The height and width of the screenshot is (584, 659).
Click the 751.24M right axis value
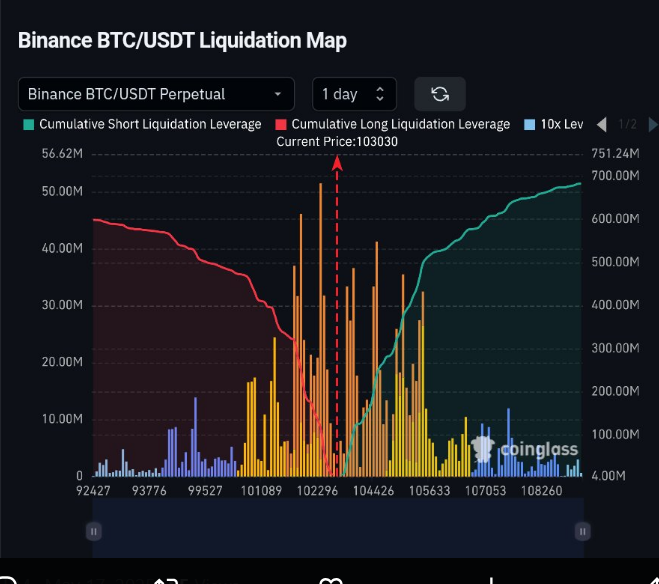[615, 154]
